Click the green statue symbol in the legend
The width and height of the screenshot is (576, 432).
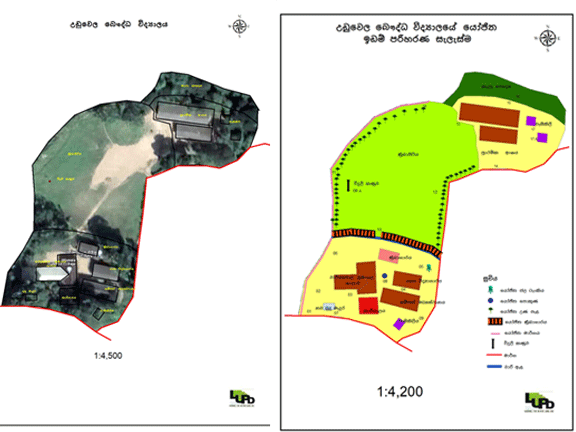click(x=490, y=290)
